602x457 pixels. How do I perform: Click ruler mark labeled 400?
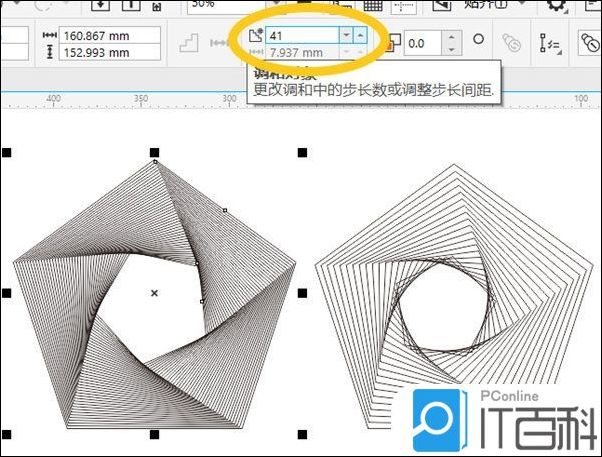pyautogui.click(x=53, y=98)
